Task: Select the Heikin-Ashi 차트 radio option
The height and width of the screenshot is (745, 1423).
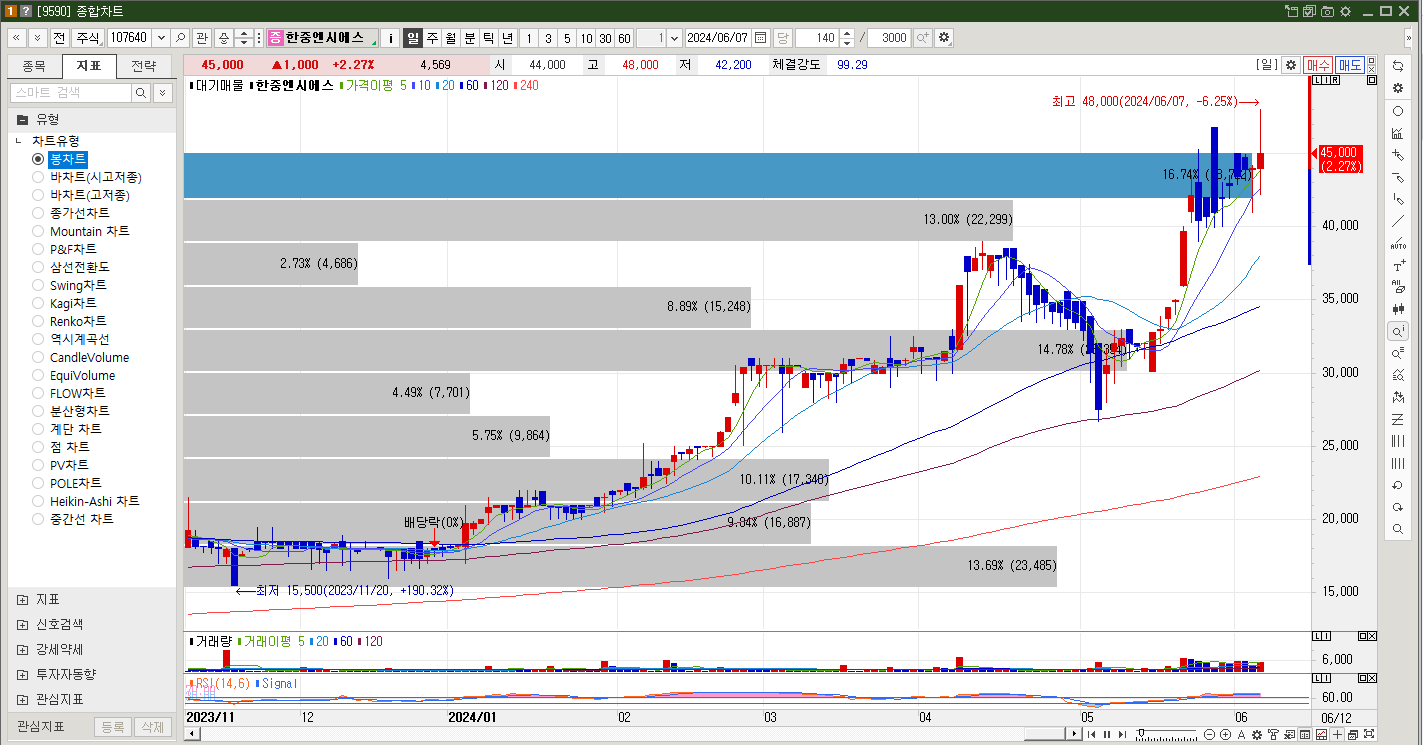Action: point(38,501)
